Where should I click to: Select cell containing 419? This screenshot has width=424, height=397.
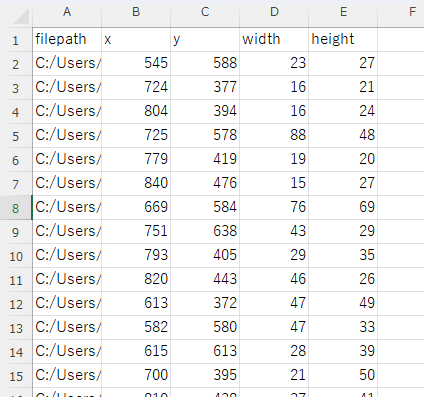[x=205, y=160]
